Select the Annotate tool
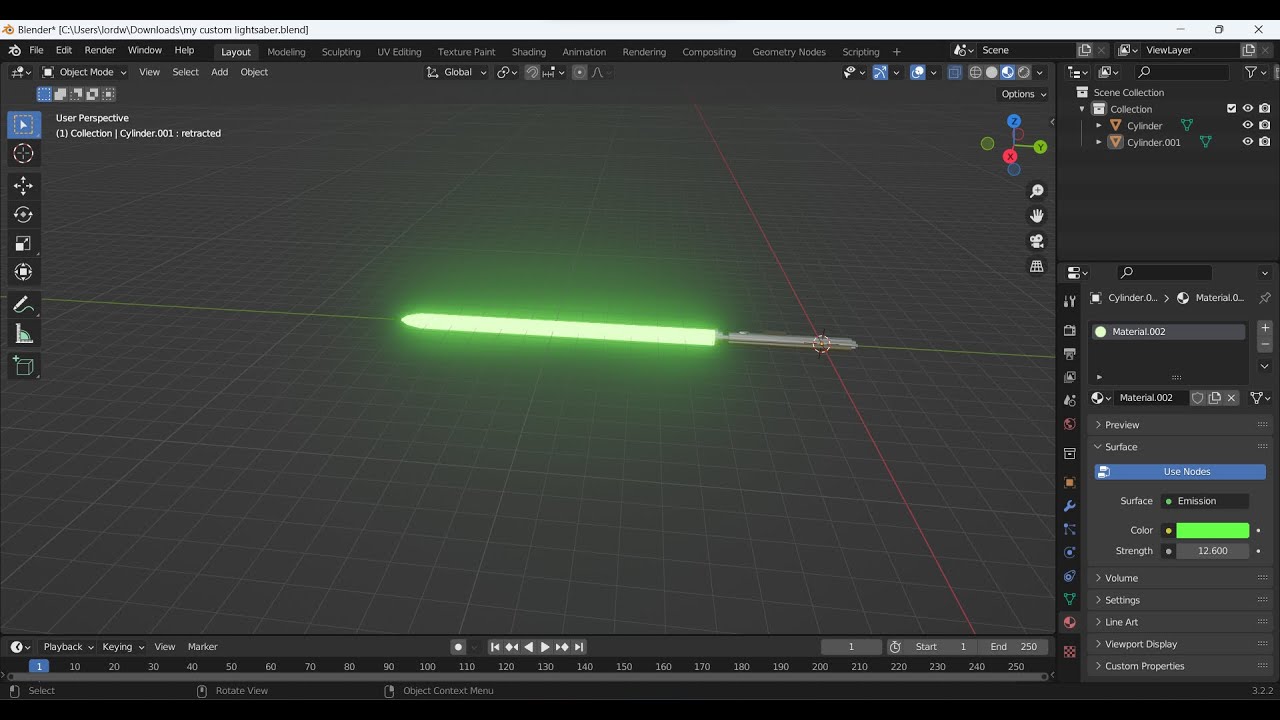Viewport: 1280px width, 720px height. pyautogui.click(x=23, y=305)
